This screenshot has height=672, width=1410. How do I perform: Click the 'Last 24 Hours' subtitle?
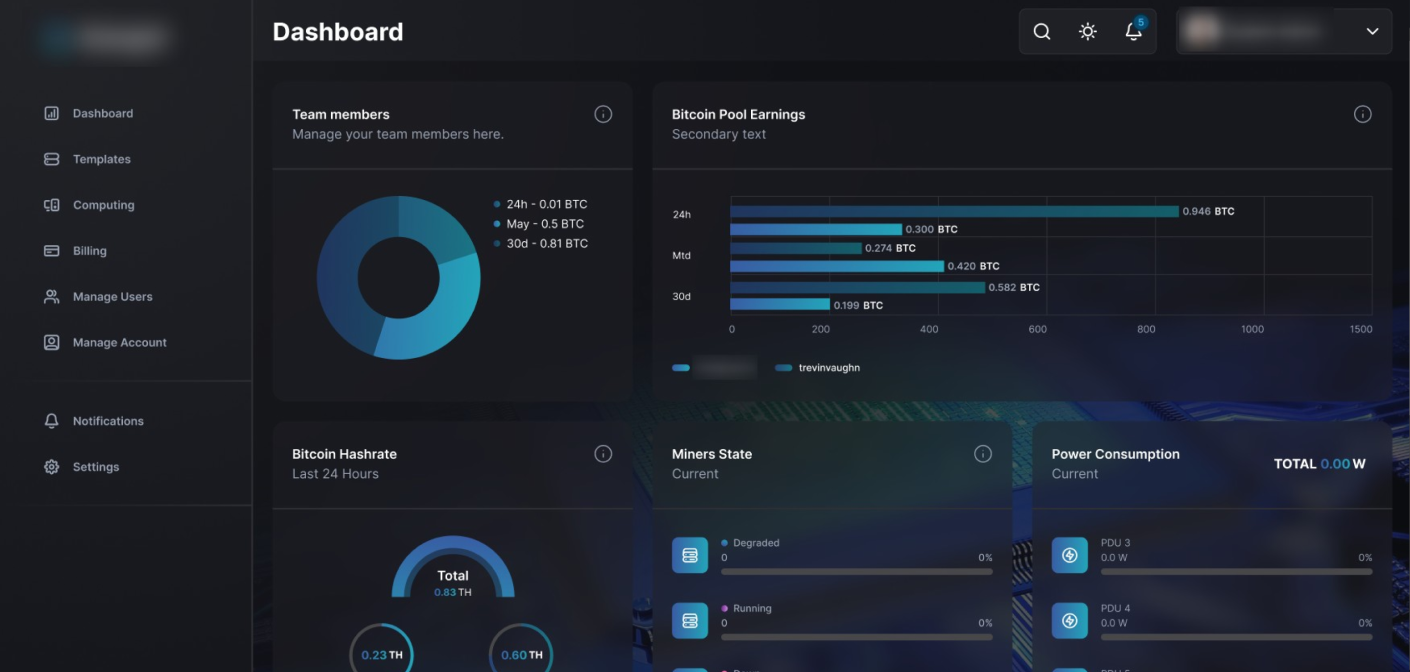point(335,474)
